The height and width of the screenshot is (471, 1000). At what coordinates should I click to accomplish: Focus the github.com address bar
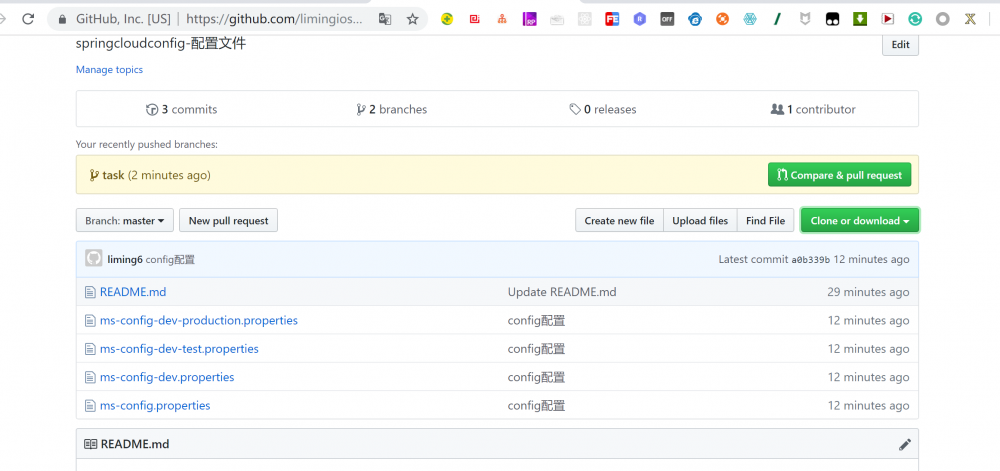click(x=274, y=19)
